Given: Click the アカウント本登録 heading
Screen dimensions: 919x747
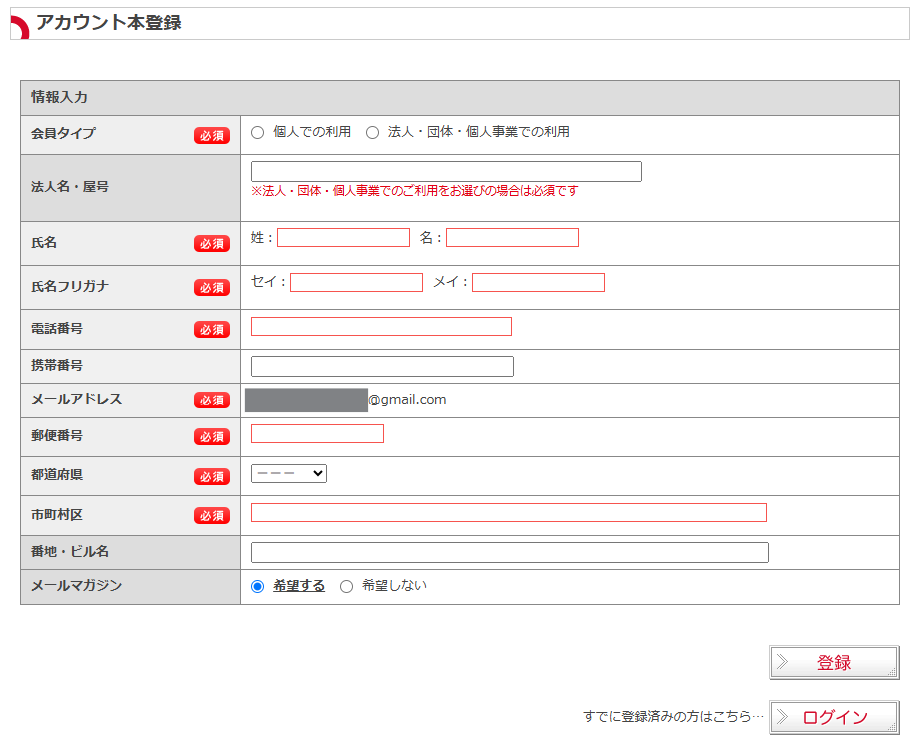Looking at the screenshot, I should pyautogui.click(x=108, y=22).
